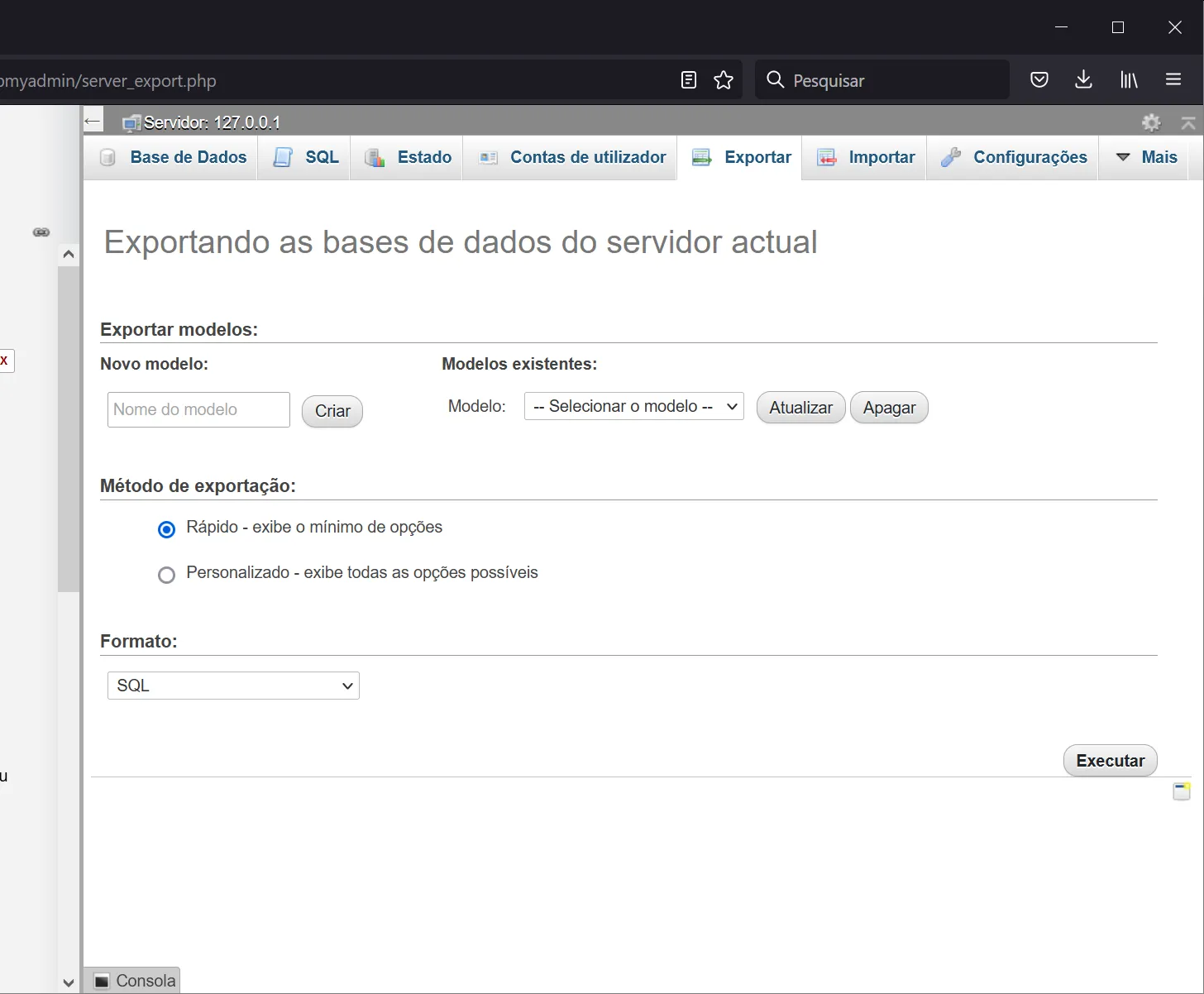Select the Rápido export method
Viewport: 1204px width, 994px height.
click(166, 529)
